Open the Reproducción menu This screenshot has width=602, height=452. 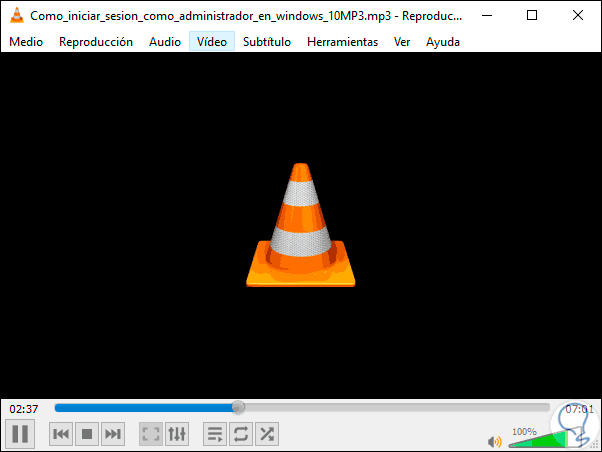96,41
